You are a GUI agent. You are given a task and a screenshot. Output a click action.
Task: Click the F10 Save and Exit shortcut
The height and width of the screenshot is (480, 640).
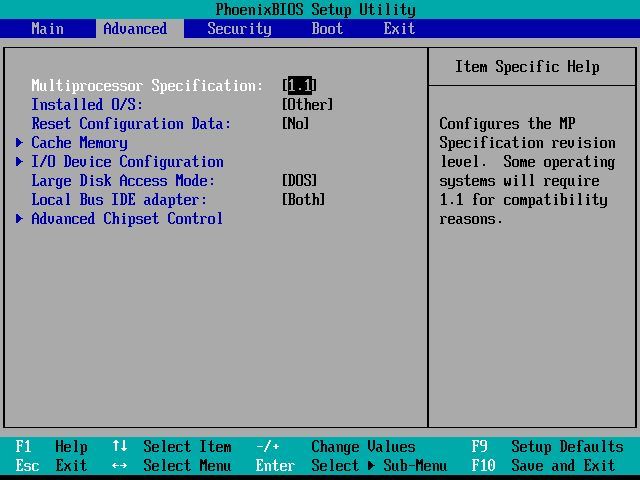point(543,465)
